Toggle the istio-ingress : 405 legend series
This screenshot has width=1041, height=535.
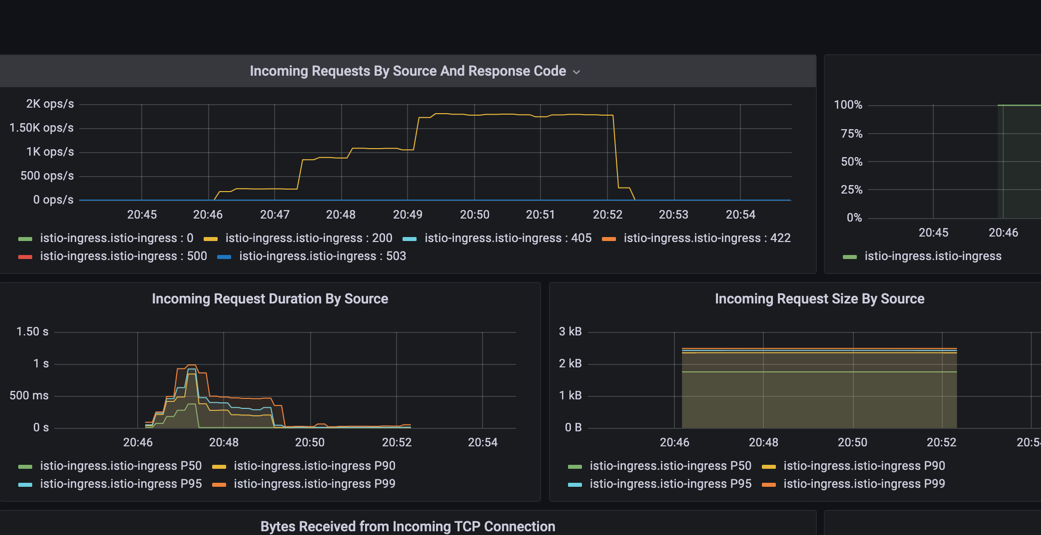pos(508,238)
